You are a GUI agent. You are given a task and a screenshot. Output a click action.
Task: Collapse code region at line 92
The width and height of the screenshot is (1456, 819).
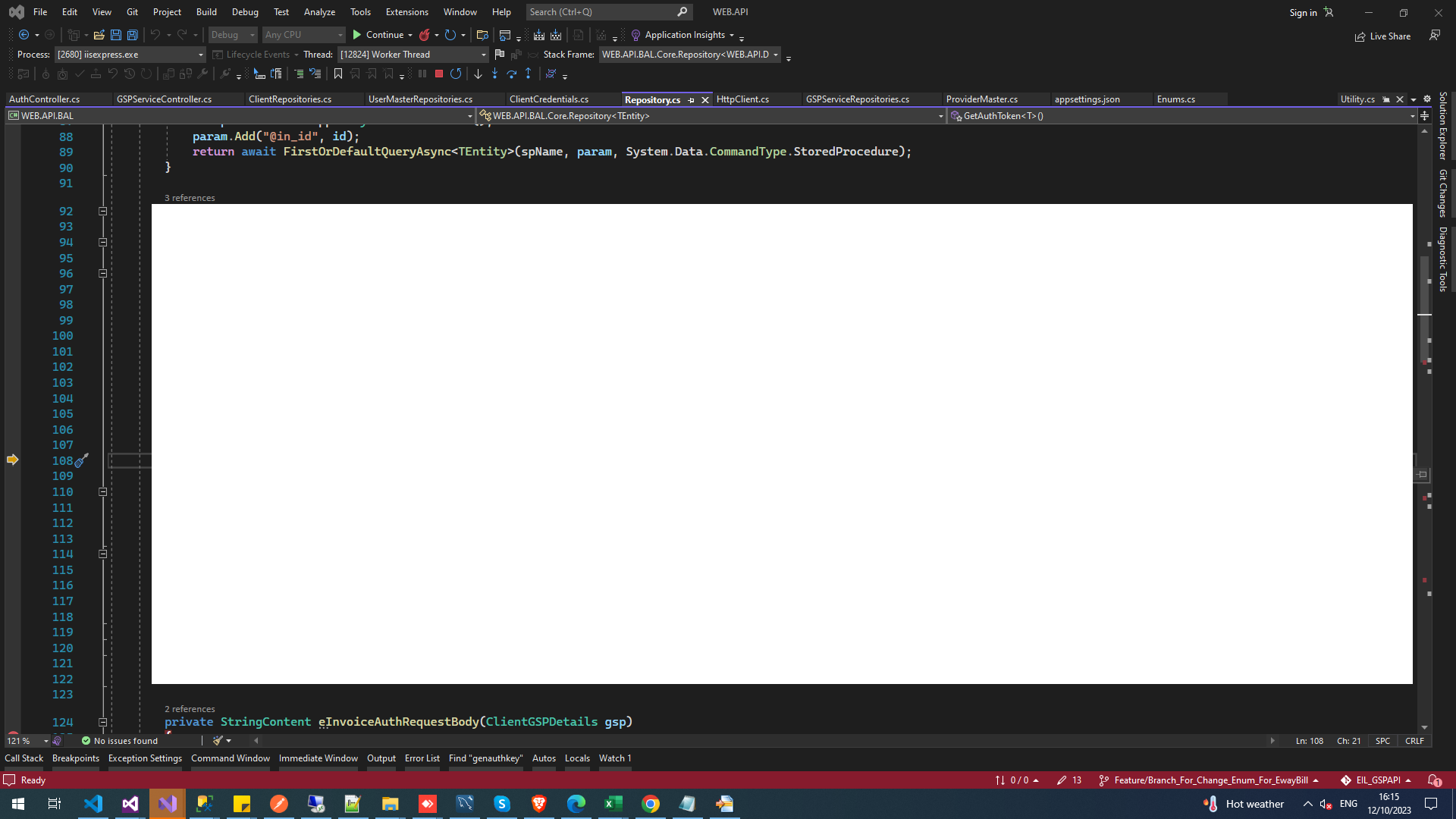click(102, 212)
